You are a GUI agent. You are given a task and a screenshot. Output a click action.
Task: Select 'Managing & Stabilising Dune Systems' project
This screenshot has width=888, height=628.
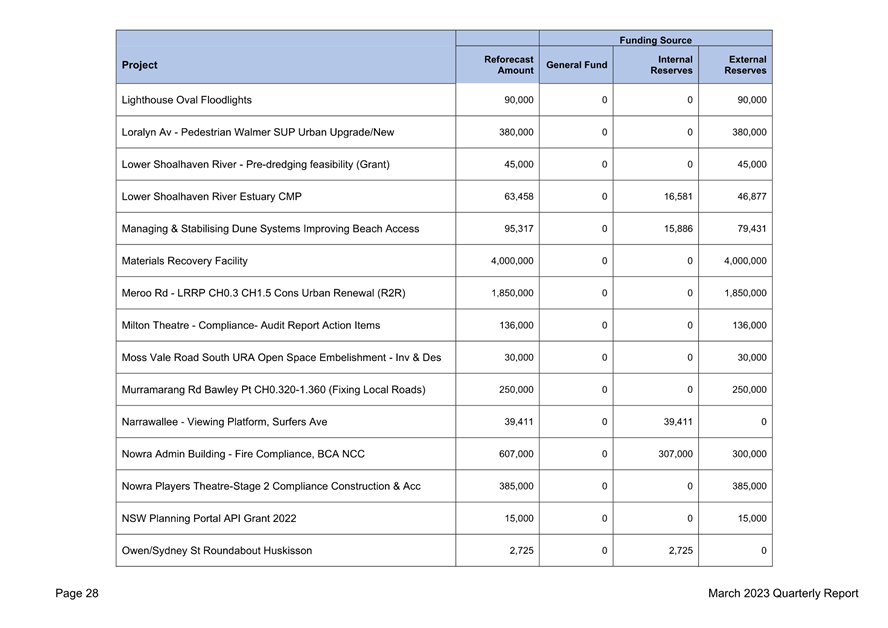tap(270, 229)
